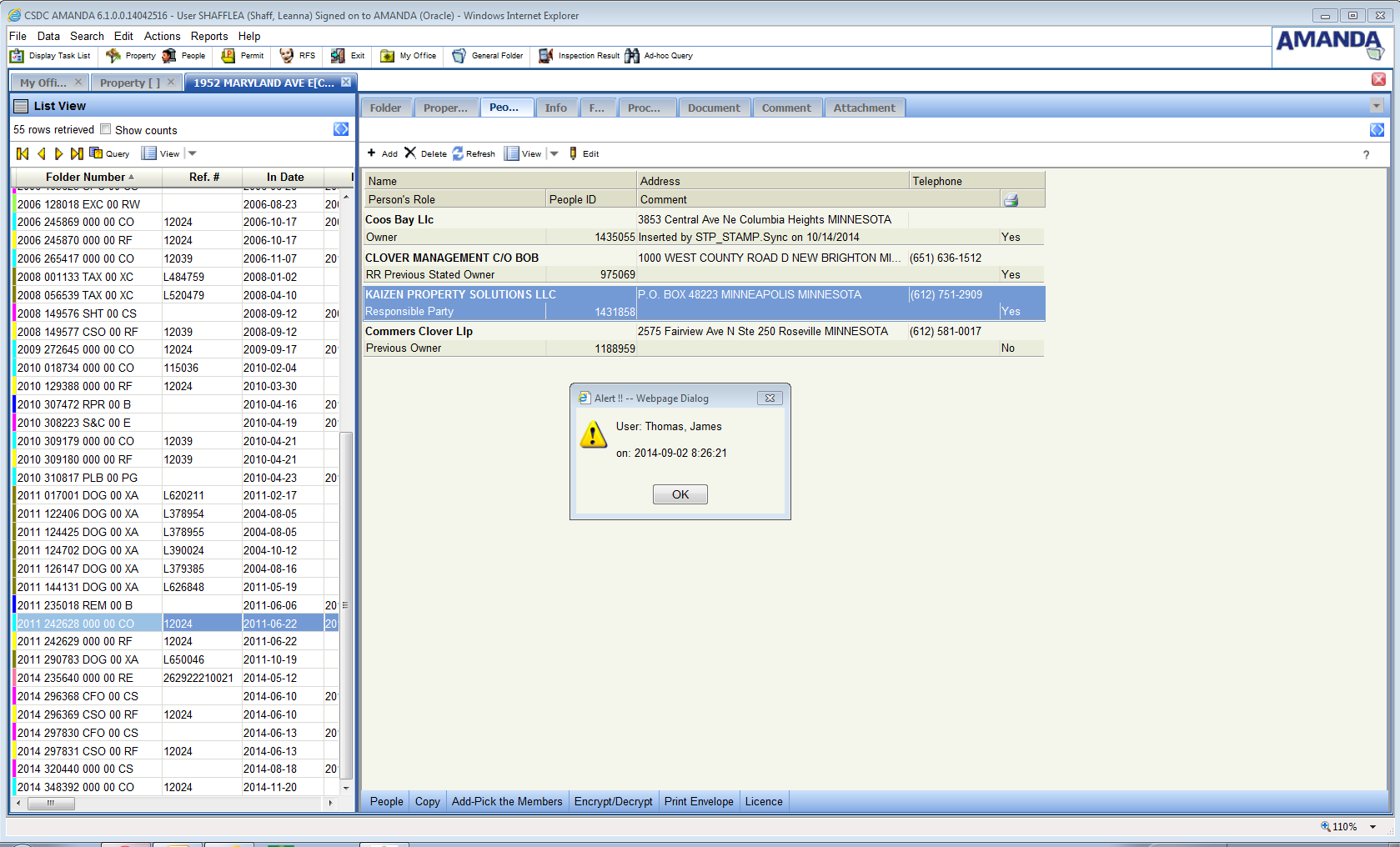Screen dimensions: 1400x847
Task: Expand the View dropdown in List View
Action: [x=193, y=153]
